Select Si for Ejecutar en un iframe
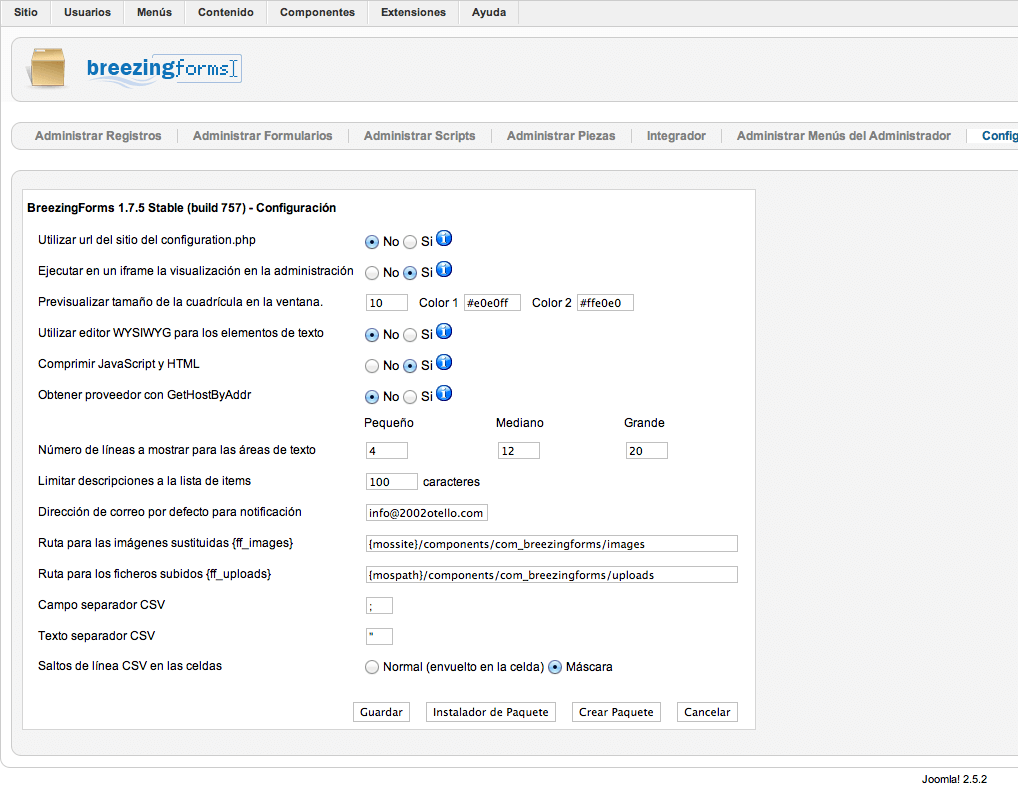1018x796 pixels. [x=410, y=273]
